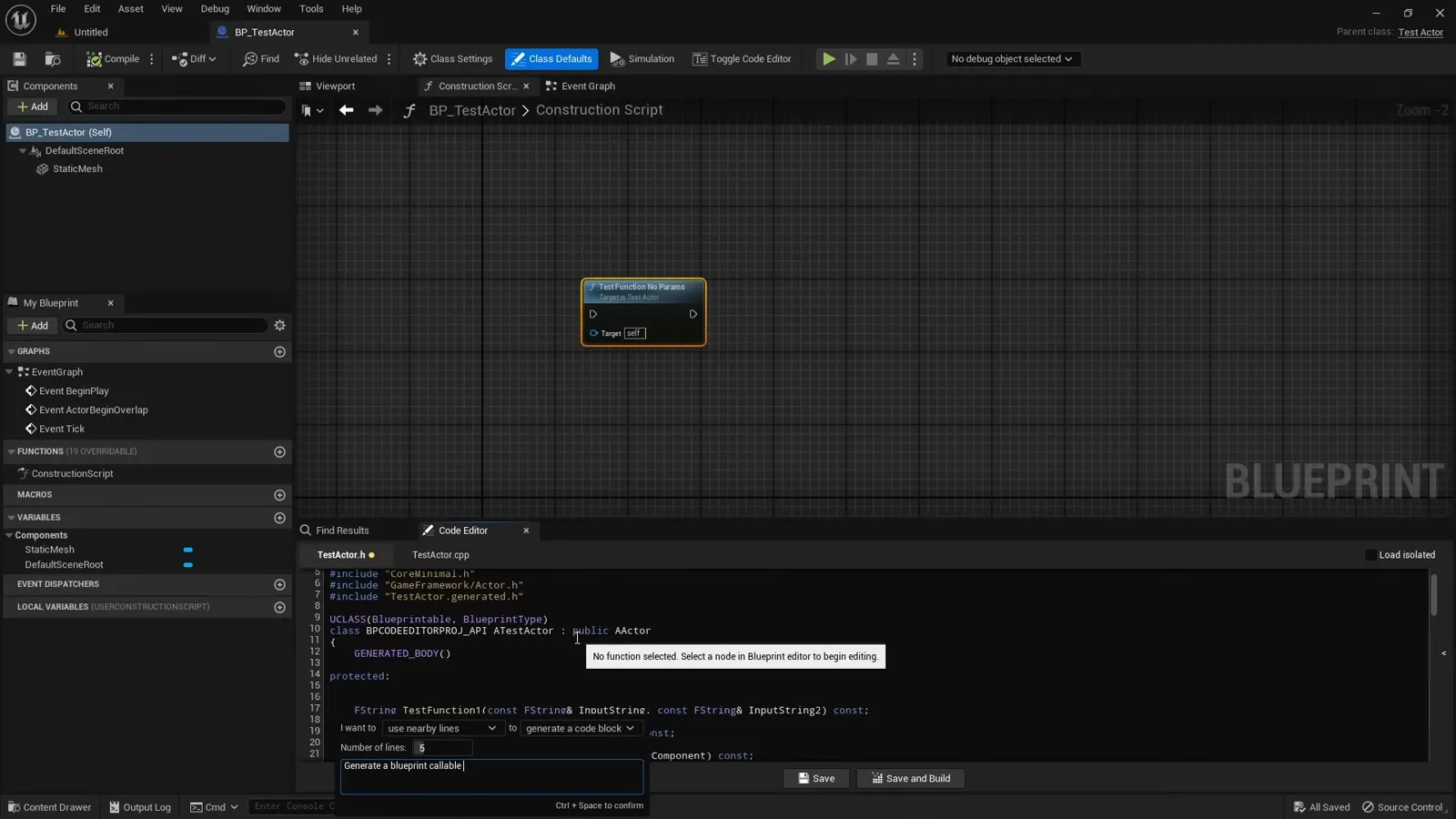This screenshot has height=819, width=1456.
Task: Open the "generate a code block" dropdown
Action: [580, 729]
